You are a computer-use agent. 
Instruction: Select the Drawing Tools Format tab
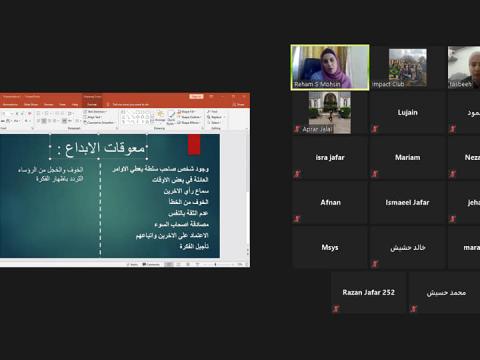[92, 105]
